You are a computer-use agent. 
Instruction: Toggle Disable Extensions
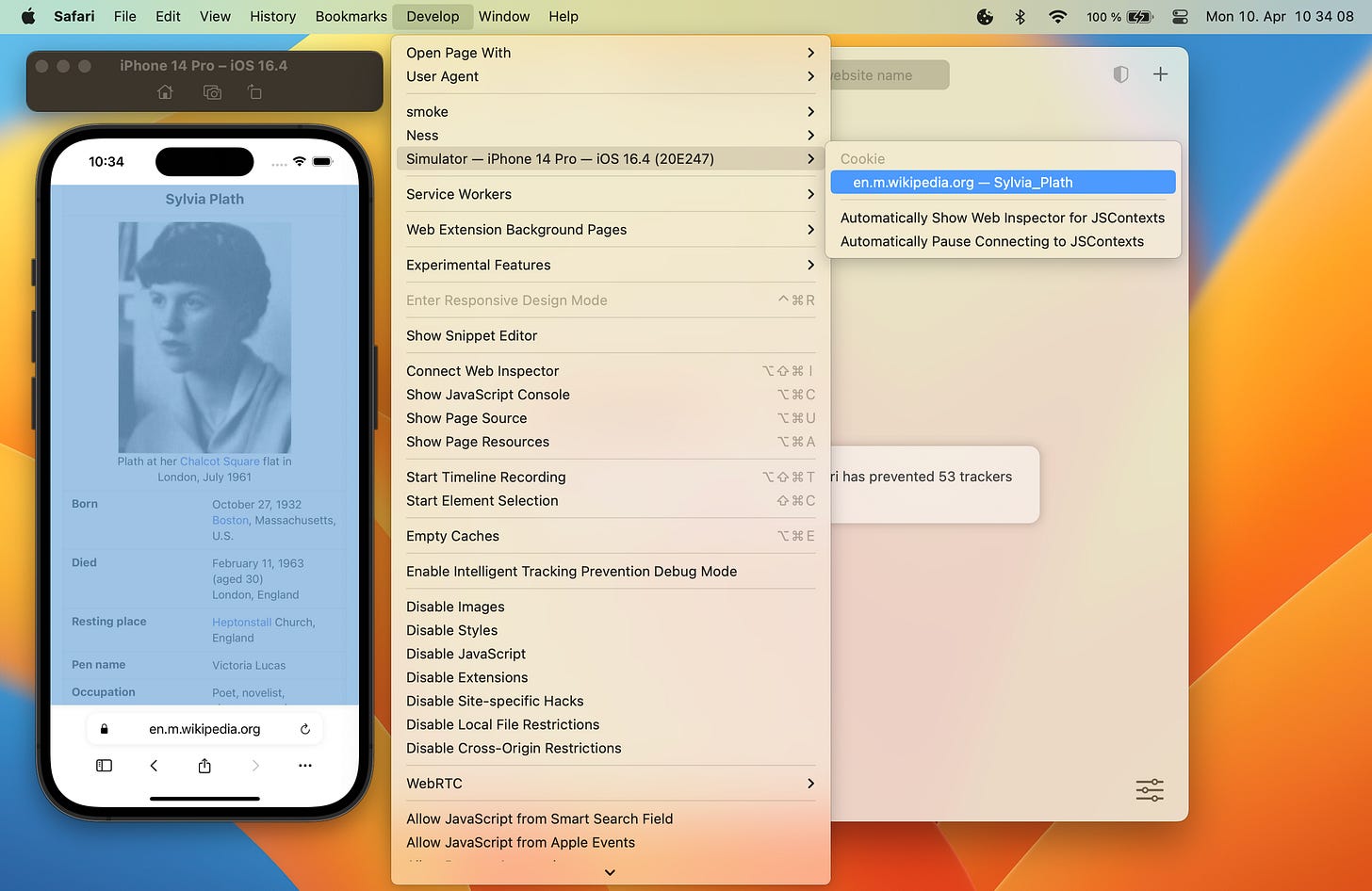611,677
